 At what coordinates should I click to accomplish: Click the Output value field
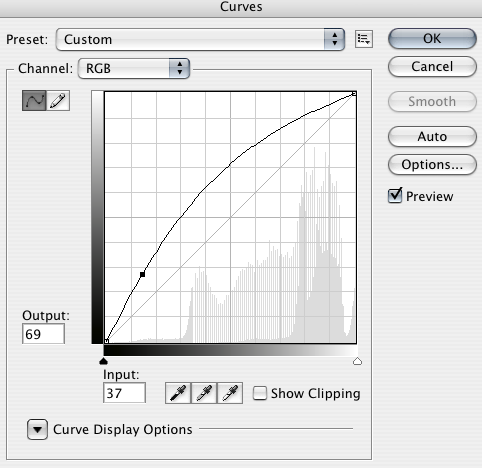click(43, 334)
